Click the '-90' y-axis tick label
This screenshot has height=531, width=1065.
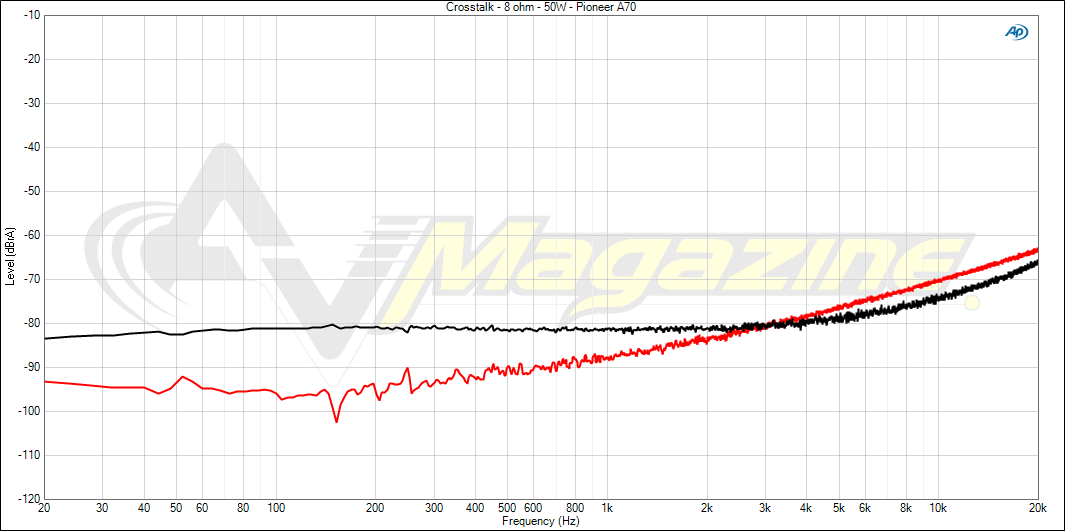click(x=31, y=367)
